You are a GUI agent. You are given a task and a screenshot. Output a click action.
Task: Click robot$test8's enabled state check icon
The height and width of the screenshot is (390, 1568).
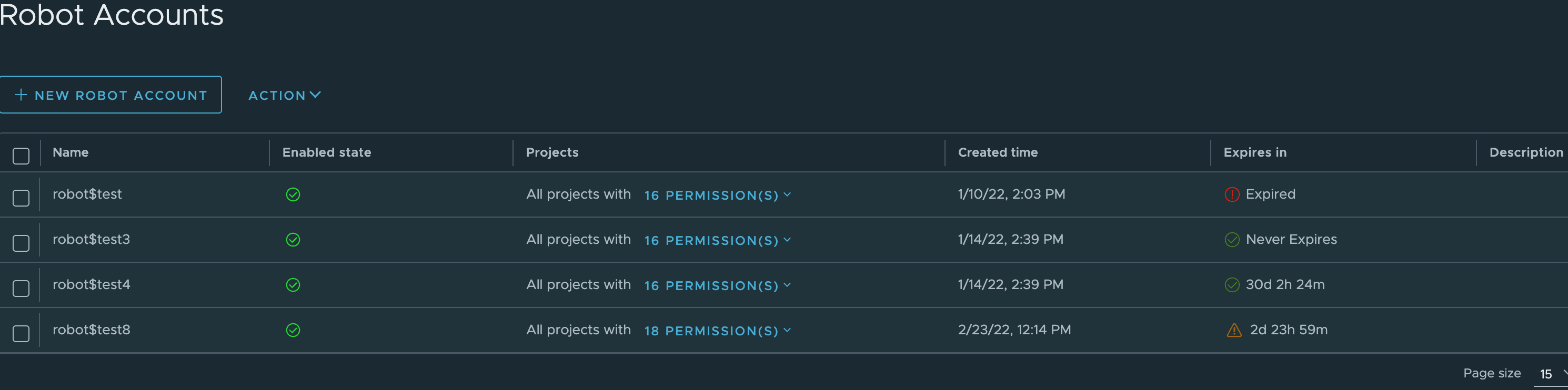(x=294, y=330)
